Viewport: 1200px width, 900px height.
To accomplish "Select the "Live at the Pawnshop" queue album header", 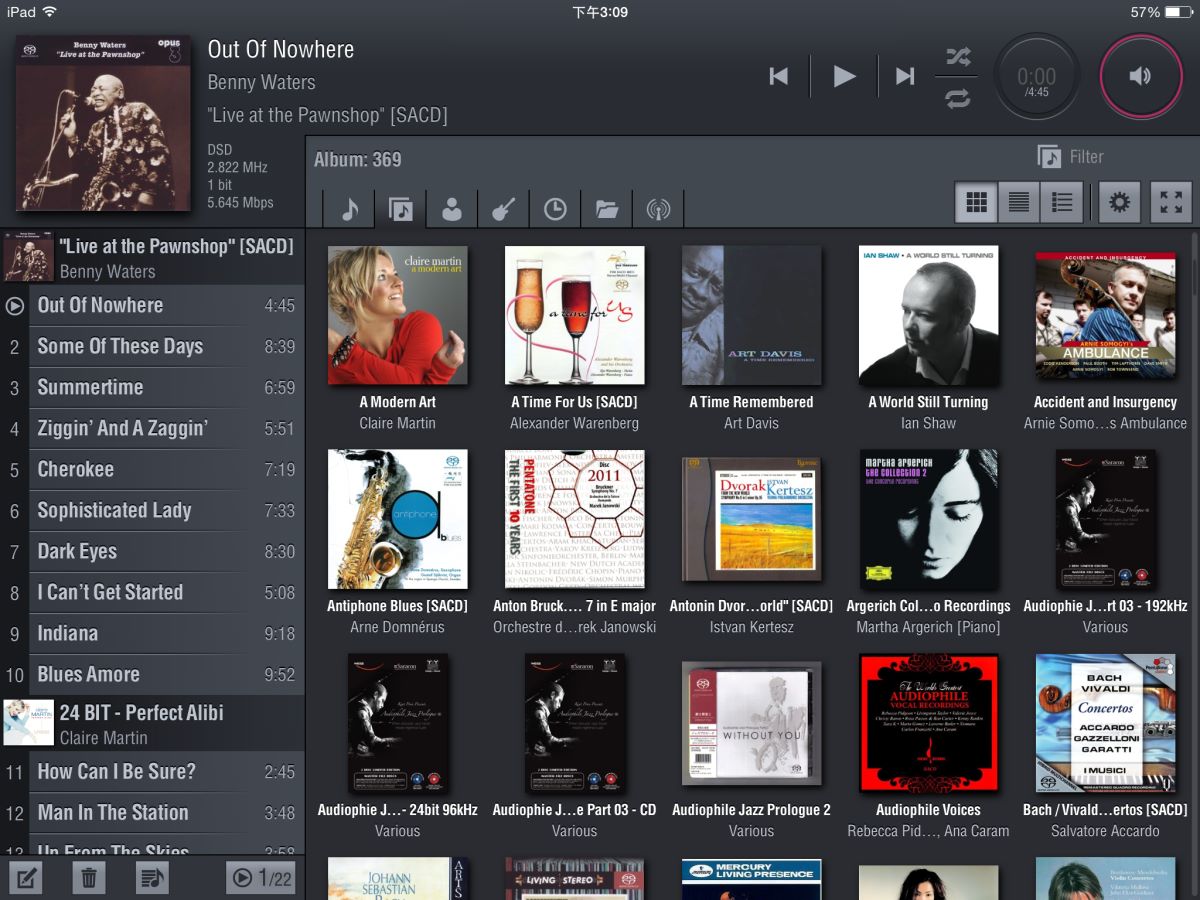I will pos(152,257).
